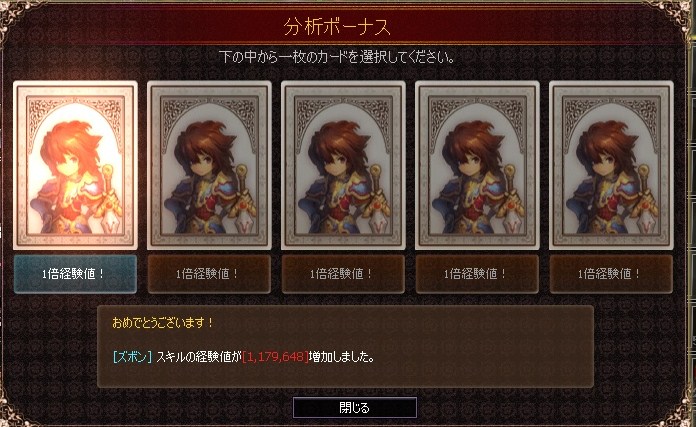Viewport: 696px width, 427px height.
Task: Click 1倍経験値 button under the rightmost card
Action: pyautogui.click(x=611, y=274)
